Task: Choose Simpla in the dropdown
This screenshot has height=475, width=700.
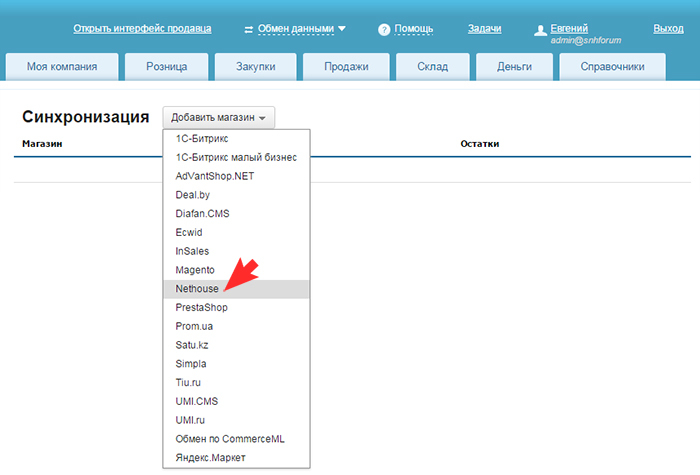Action: pyautogui.click(x=236, y=364)
